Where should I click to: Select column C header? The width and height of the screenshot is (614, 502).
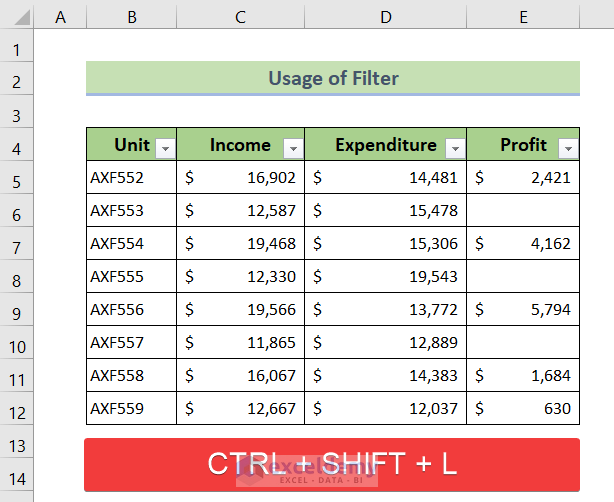(x=240, y=17)
